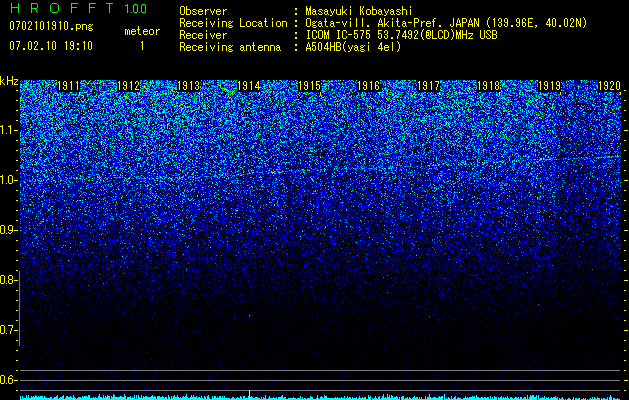Click the HROFFT 1.0.0 title text

[78, 8]
